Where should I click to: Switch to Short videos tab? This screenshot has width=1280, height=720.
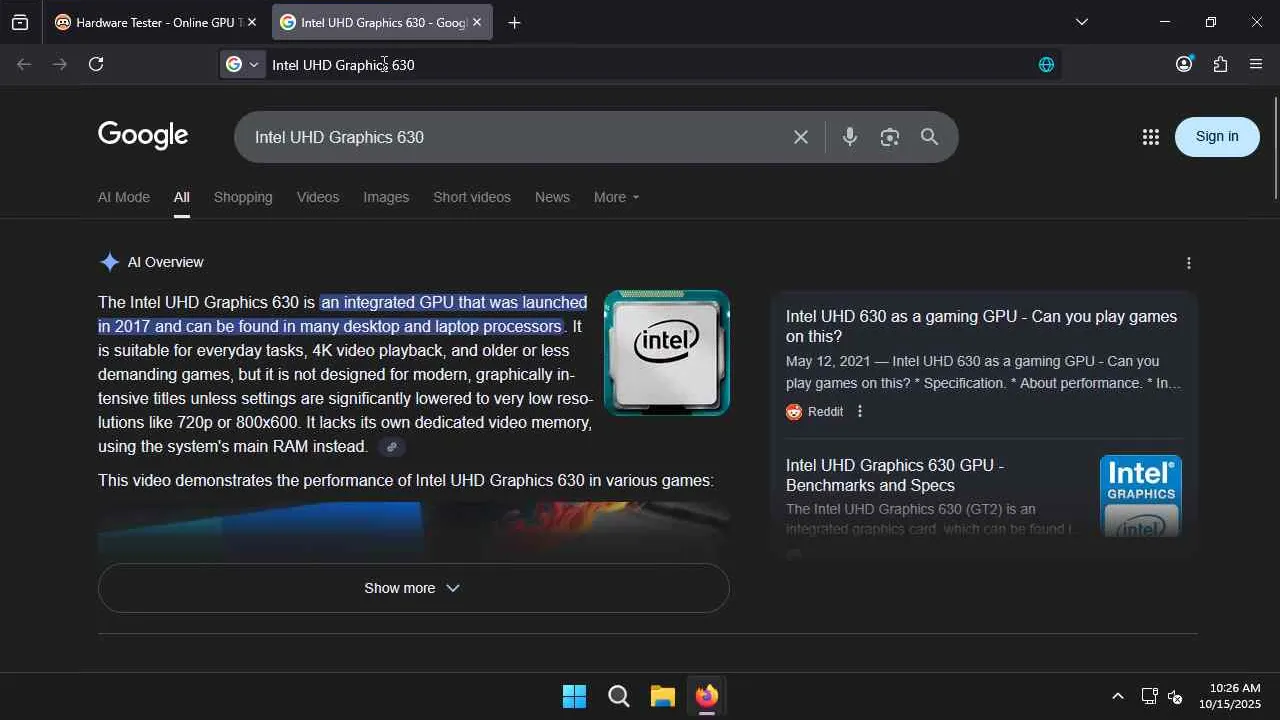point(472,197)
